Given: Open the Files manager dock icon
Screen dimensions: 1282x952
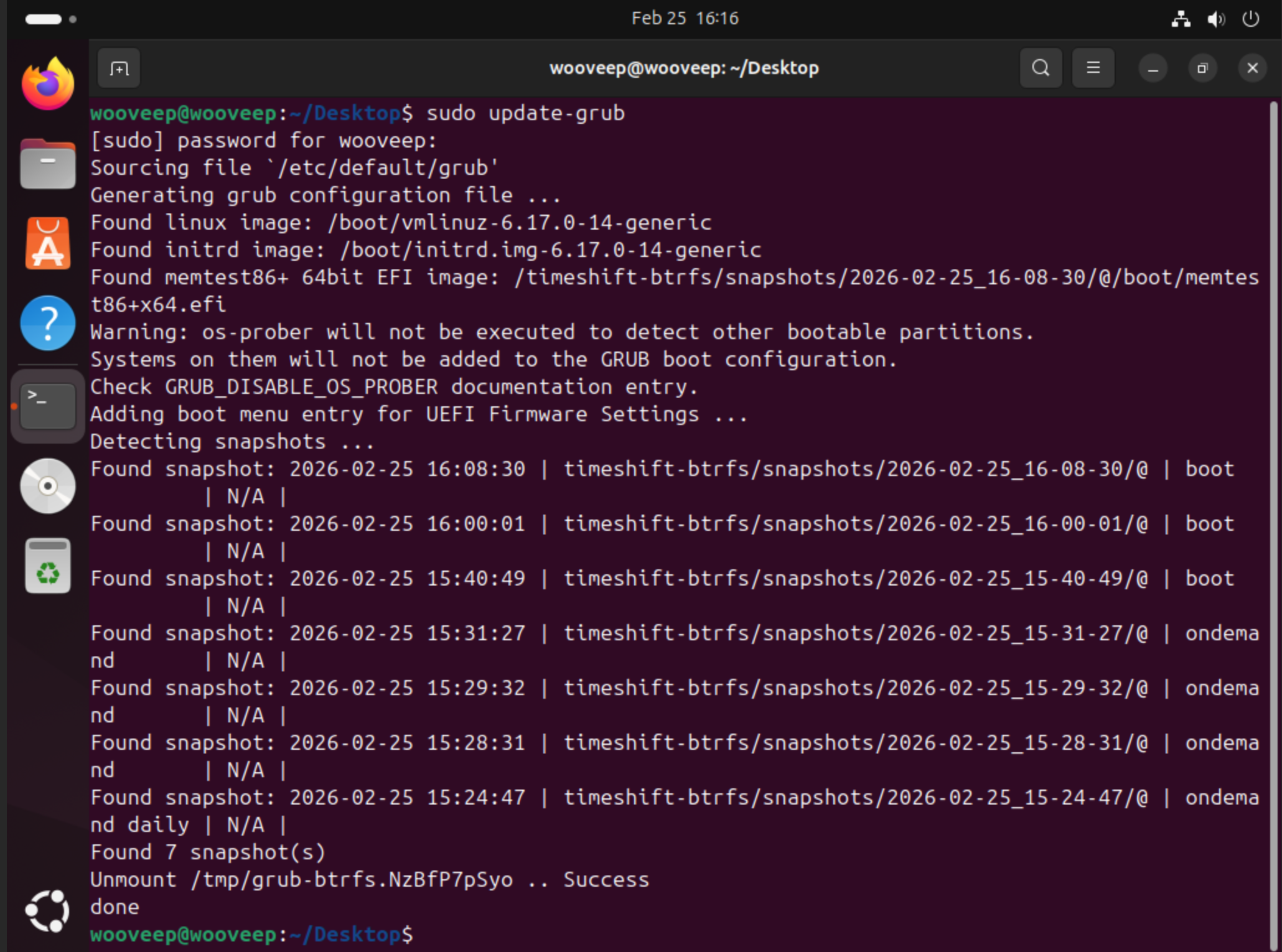Looking at the screenshot, I should click(x=48, y=164).
